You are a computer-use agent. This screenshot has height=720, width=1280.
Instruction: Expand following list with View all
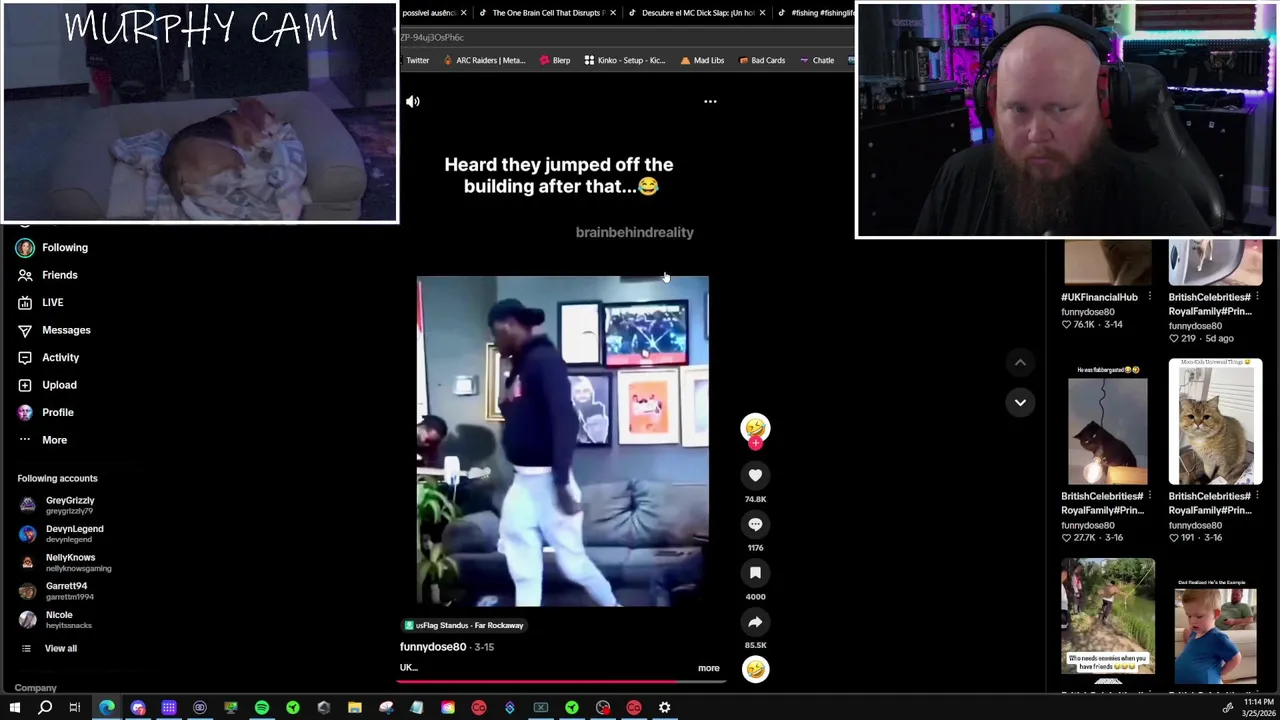(x=48, y=648)
